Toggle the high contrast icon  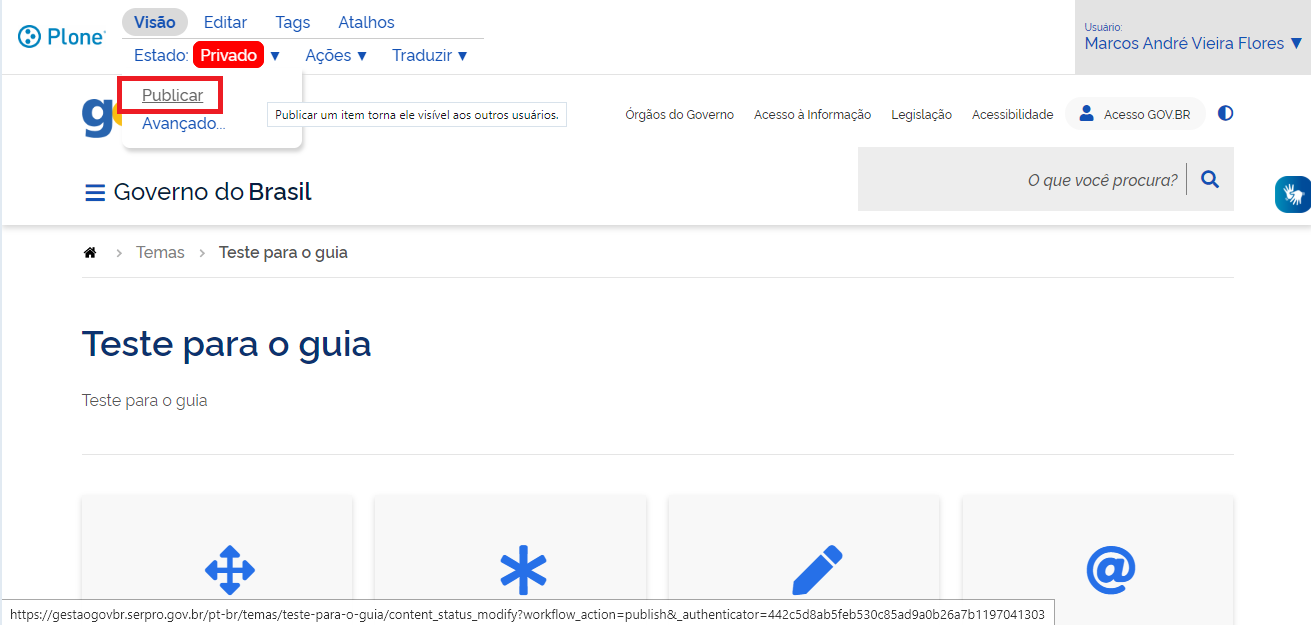coord(1225,114)
